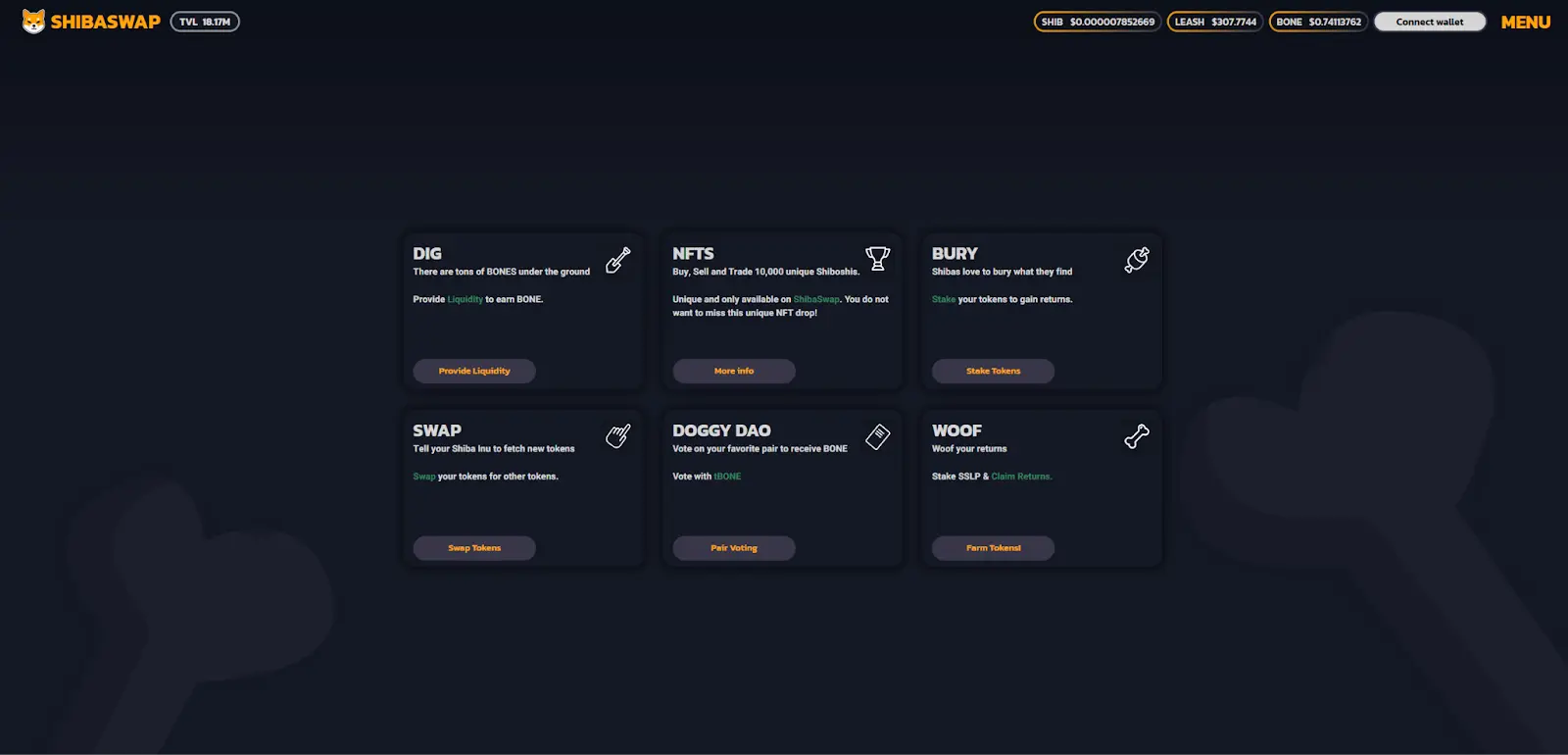Open the MENU in the header
1568x755 pixels.
pos(1526,22)
